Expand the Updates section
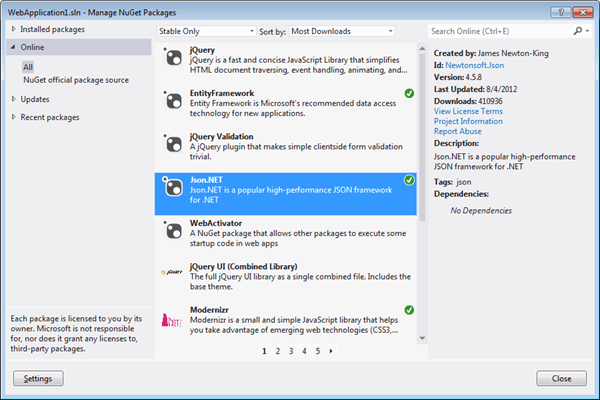 point(13,99)
